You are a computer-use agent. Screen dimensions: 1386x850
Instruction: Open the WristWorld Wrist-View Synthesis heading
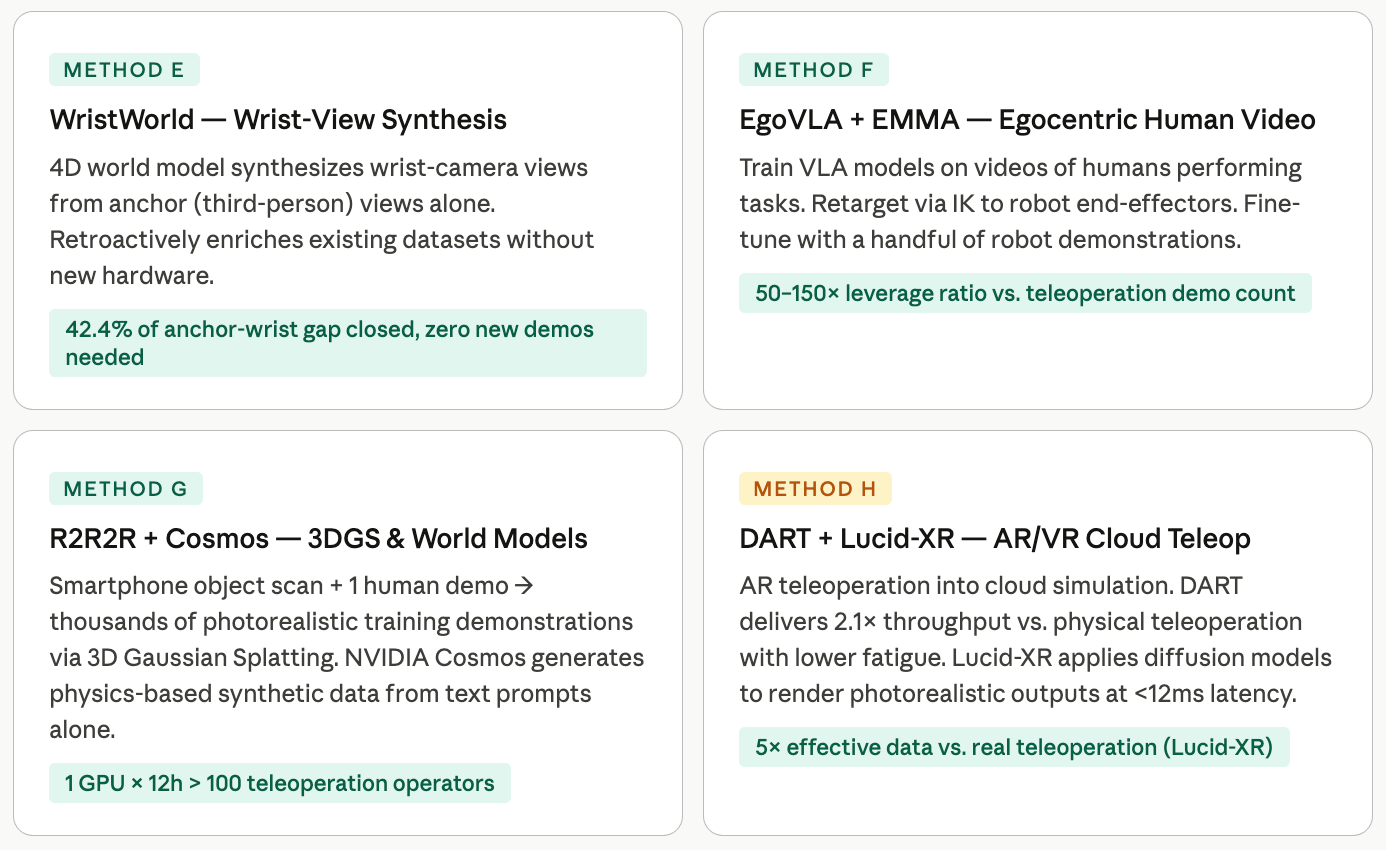(278, 120)
